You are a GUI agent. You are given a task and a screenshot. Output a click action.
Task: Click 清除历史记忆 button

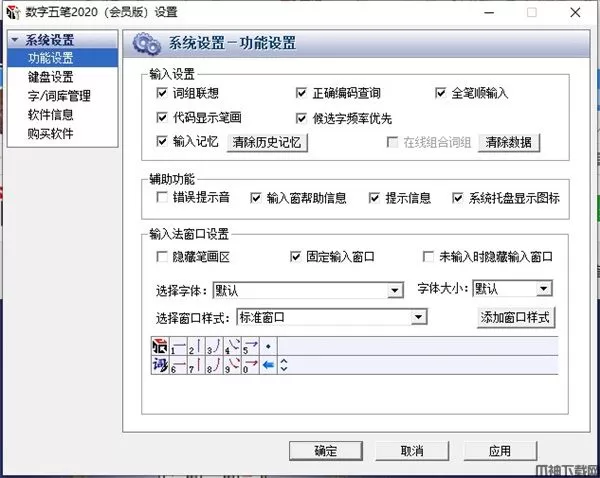[267, 142]
